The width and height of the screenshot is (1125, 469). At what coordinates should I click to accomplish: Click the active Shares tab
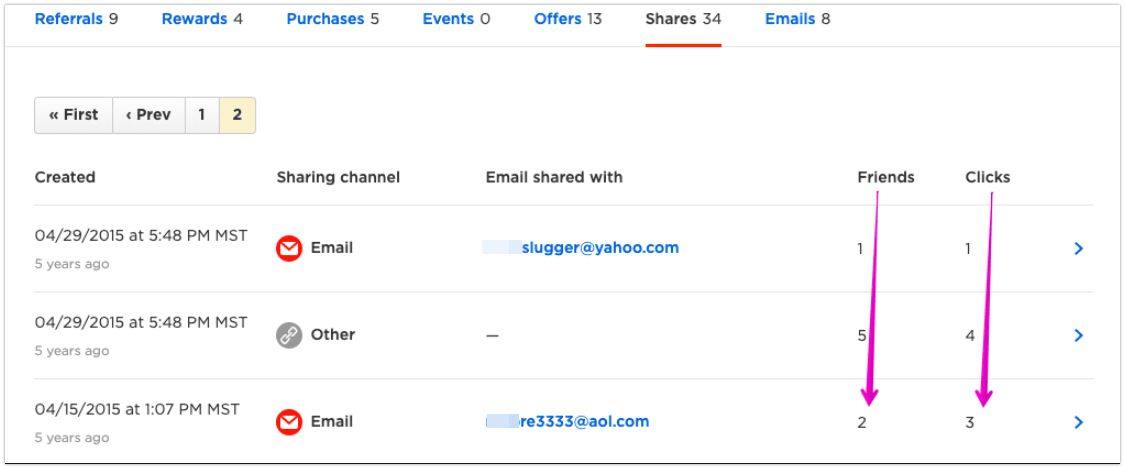coord(683,19)
